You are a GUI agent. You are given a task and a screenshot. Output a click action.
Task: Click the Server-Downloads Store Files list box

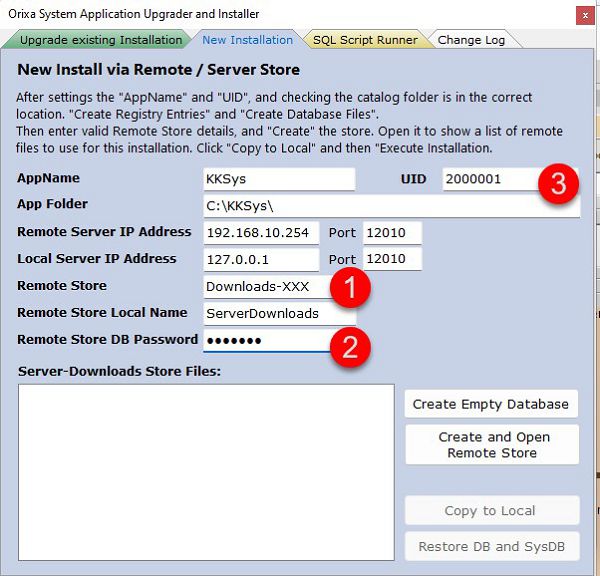coord(206,472)
